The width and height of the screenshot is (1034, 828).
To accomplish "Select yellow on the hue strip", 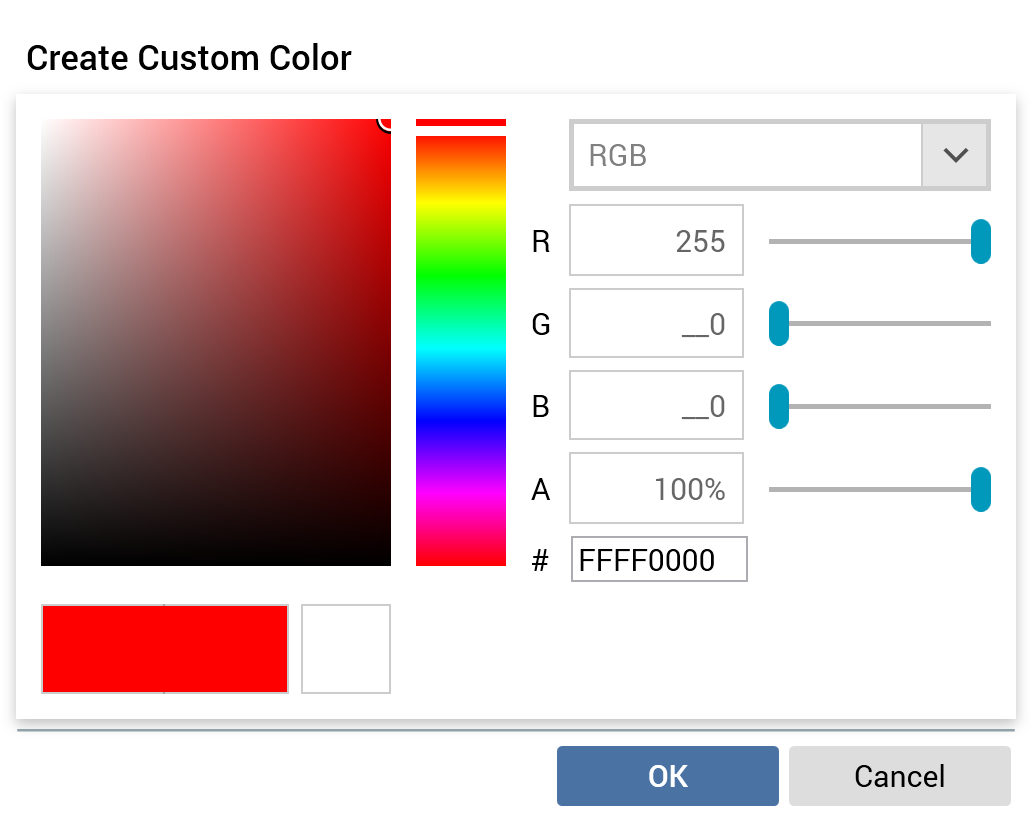I will coord(461,205).
